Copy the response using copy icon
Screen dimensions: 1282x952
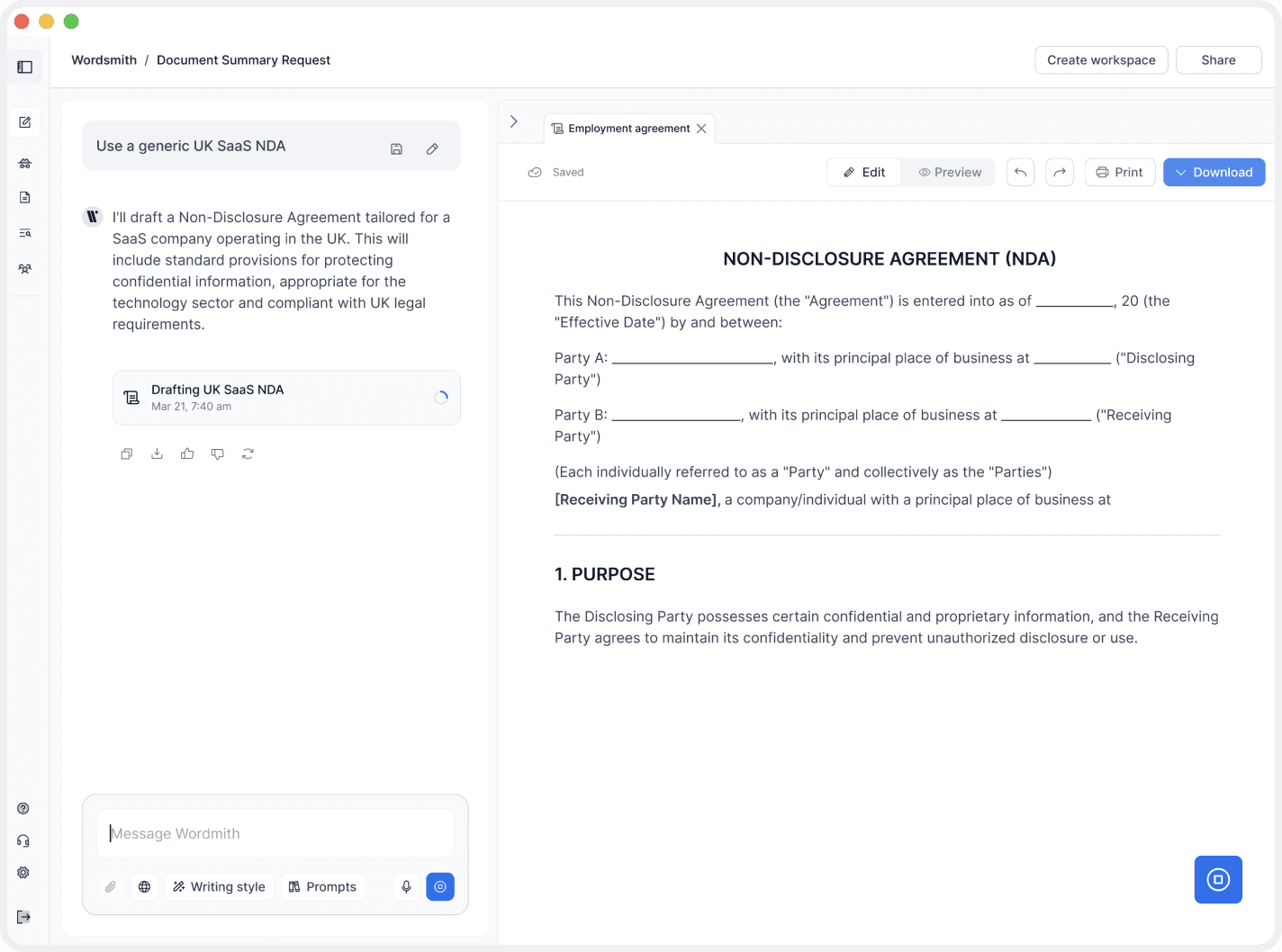pyautogui.click(x=127, y=454)
